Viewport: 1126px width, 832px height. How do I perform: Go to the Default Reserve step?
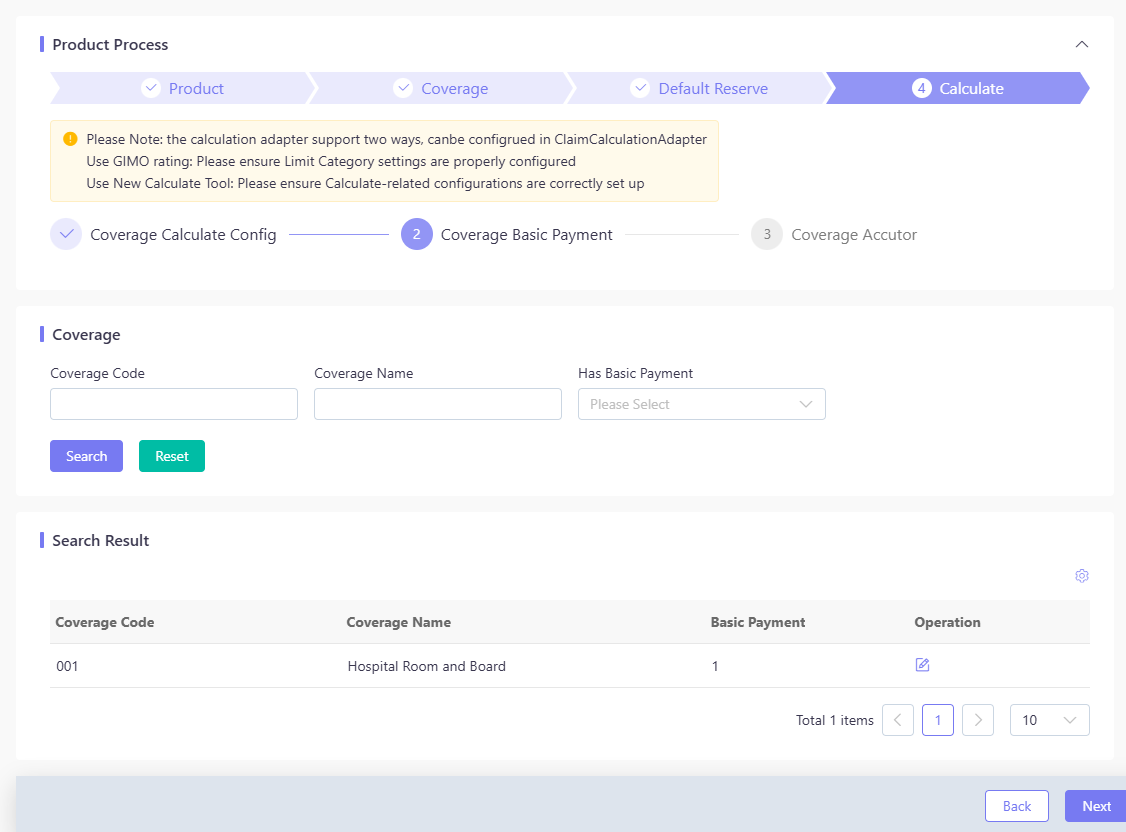699,88
